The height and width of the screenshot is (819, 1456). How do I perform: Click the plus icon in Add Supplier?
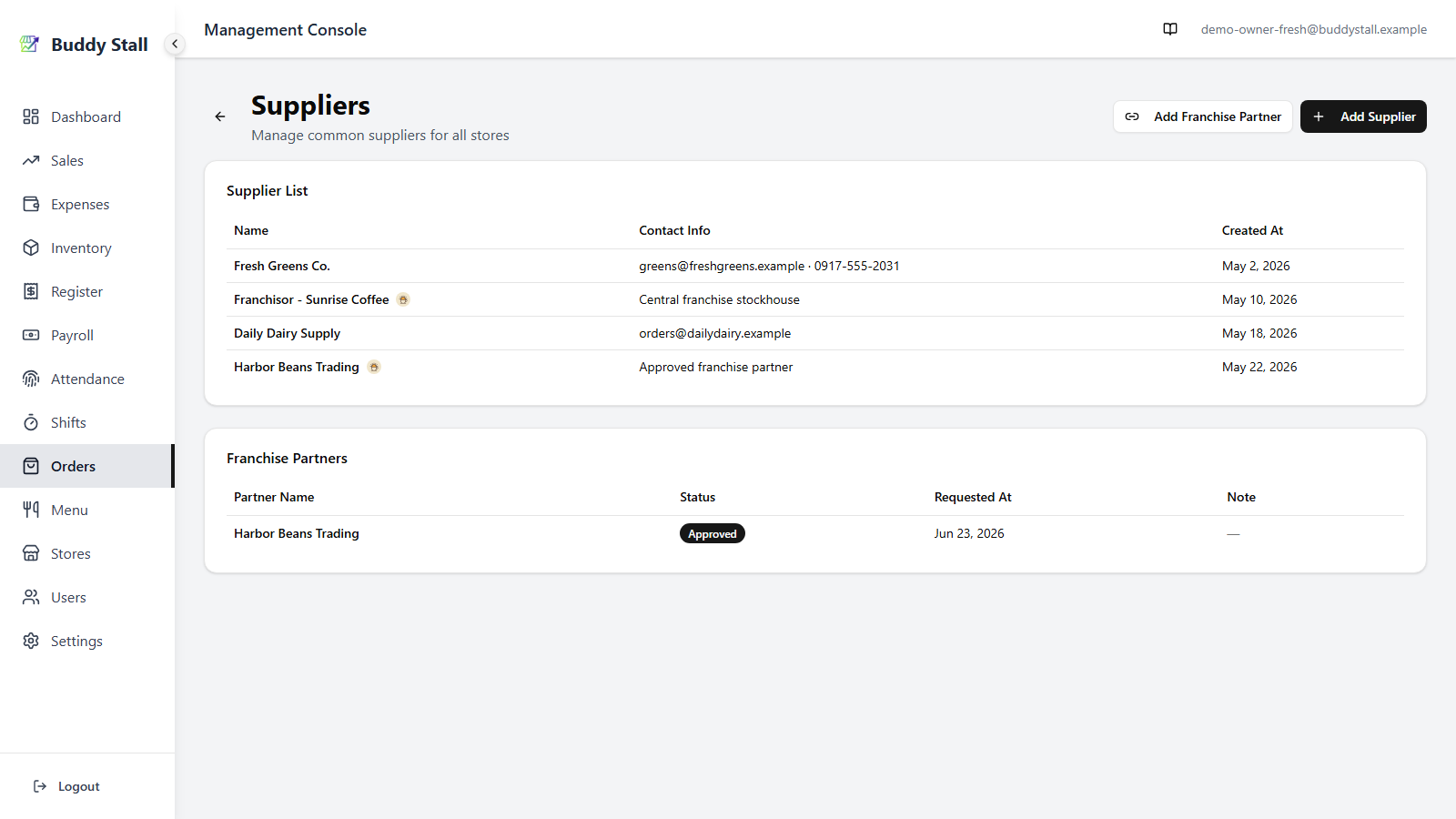[1319, 116]
